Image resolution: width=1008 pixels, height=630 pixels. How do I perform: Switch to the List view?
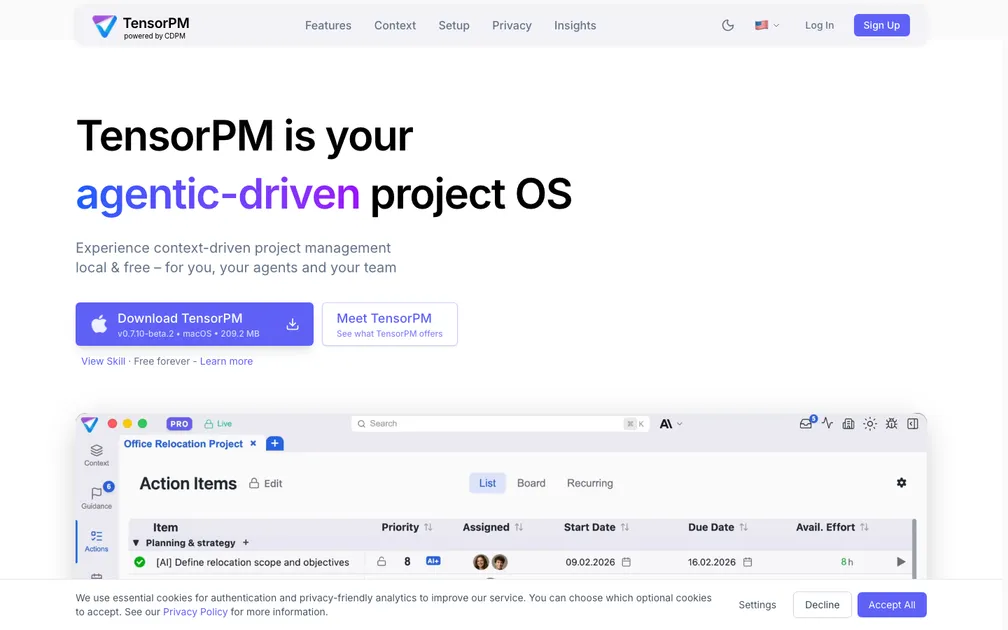tap(487, 483)
